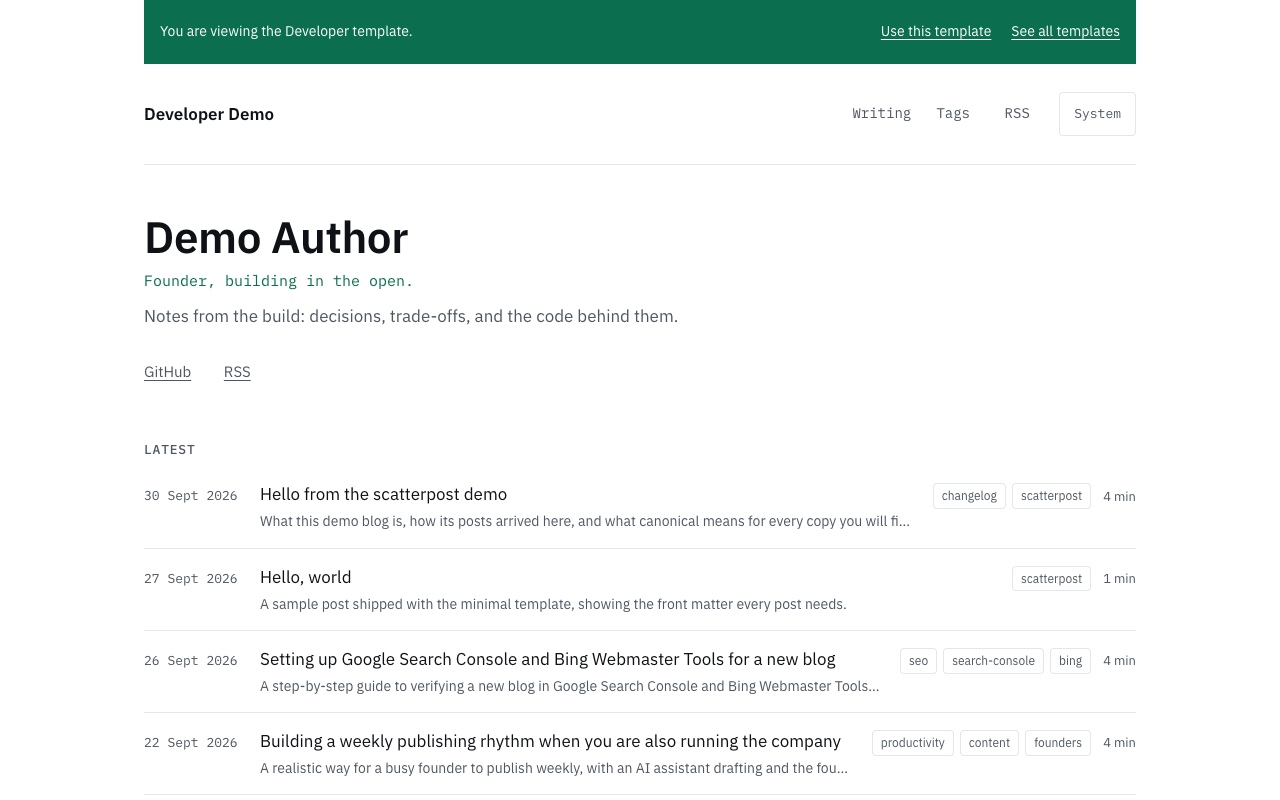This screenshot has width=1280, height=800.
Task: Click summary 'A step-by-step guide to verifying…'
Action: 570,686
